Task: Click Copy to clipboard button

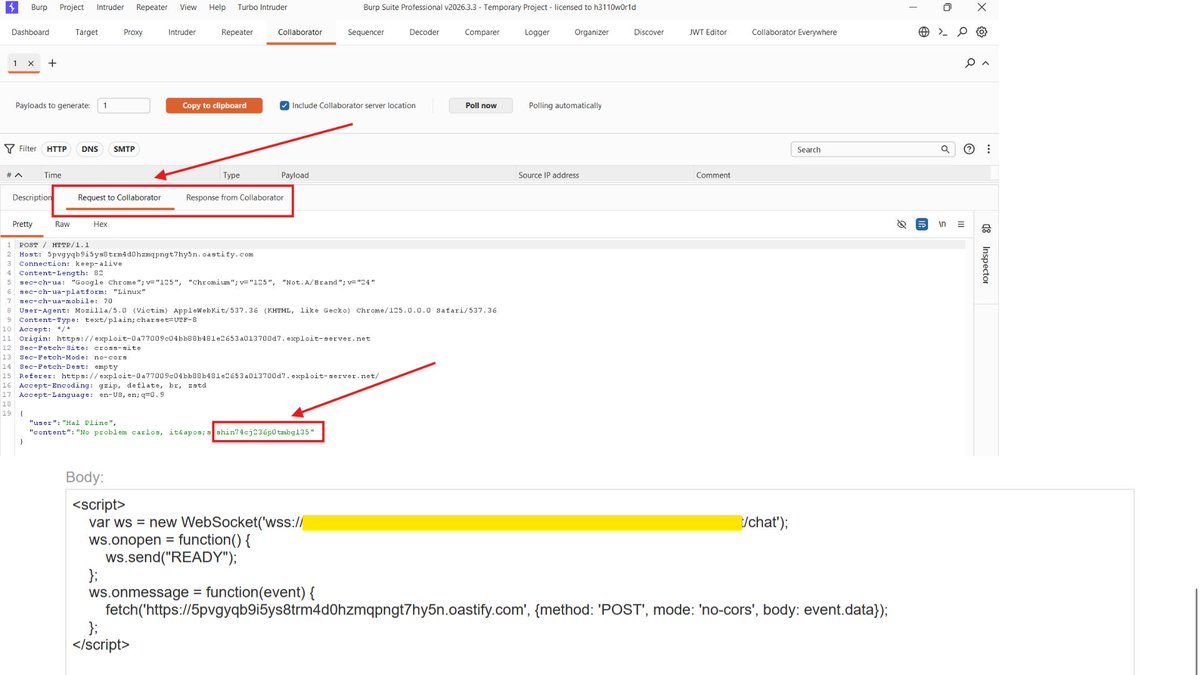Action: click(214, 105)
